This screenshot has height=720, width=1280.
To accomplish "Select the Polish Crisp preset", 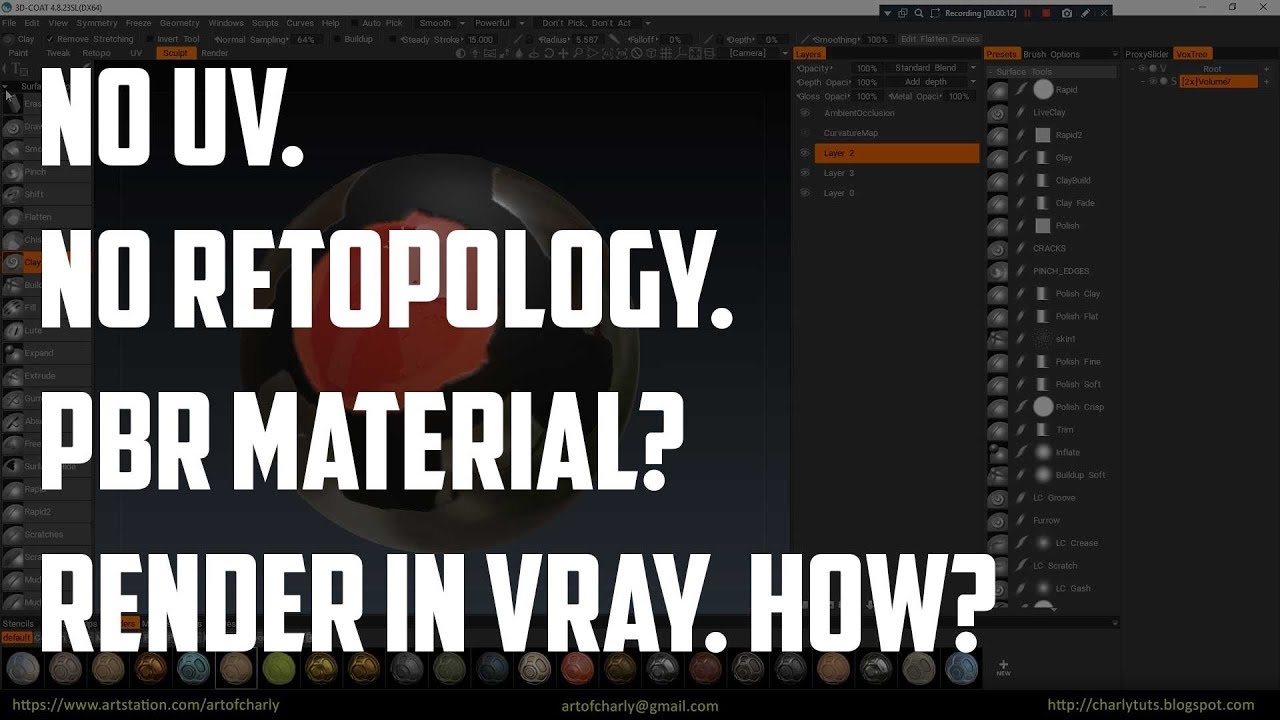I will 1079,407.
